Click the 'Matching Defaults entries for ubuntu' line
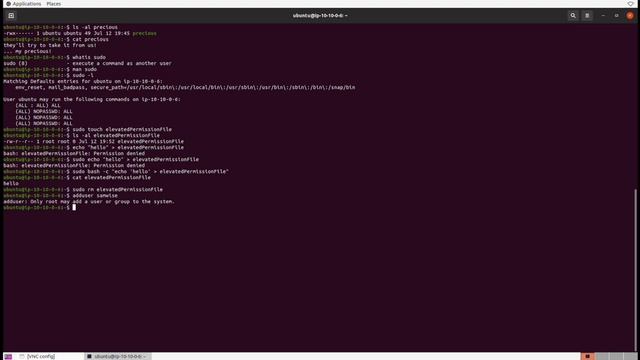The width and height of the screenshot is (640, 360). point(83,81)
